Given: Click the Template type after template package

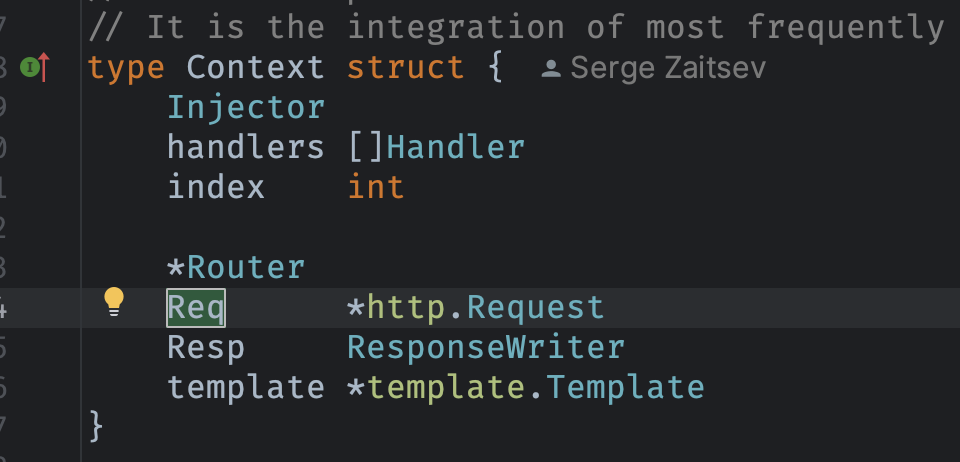Looking at the screenshot, I should [x=625, y=387].
